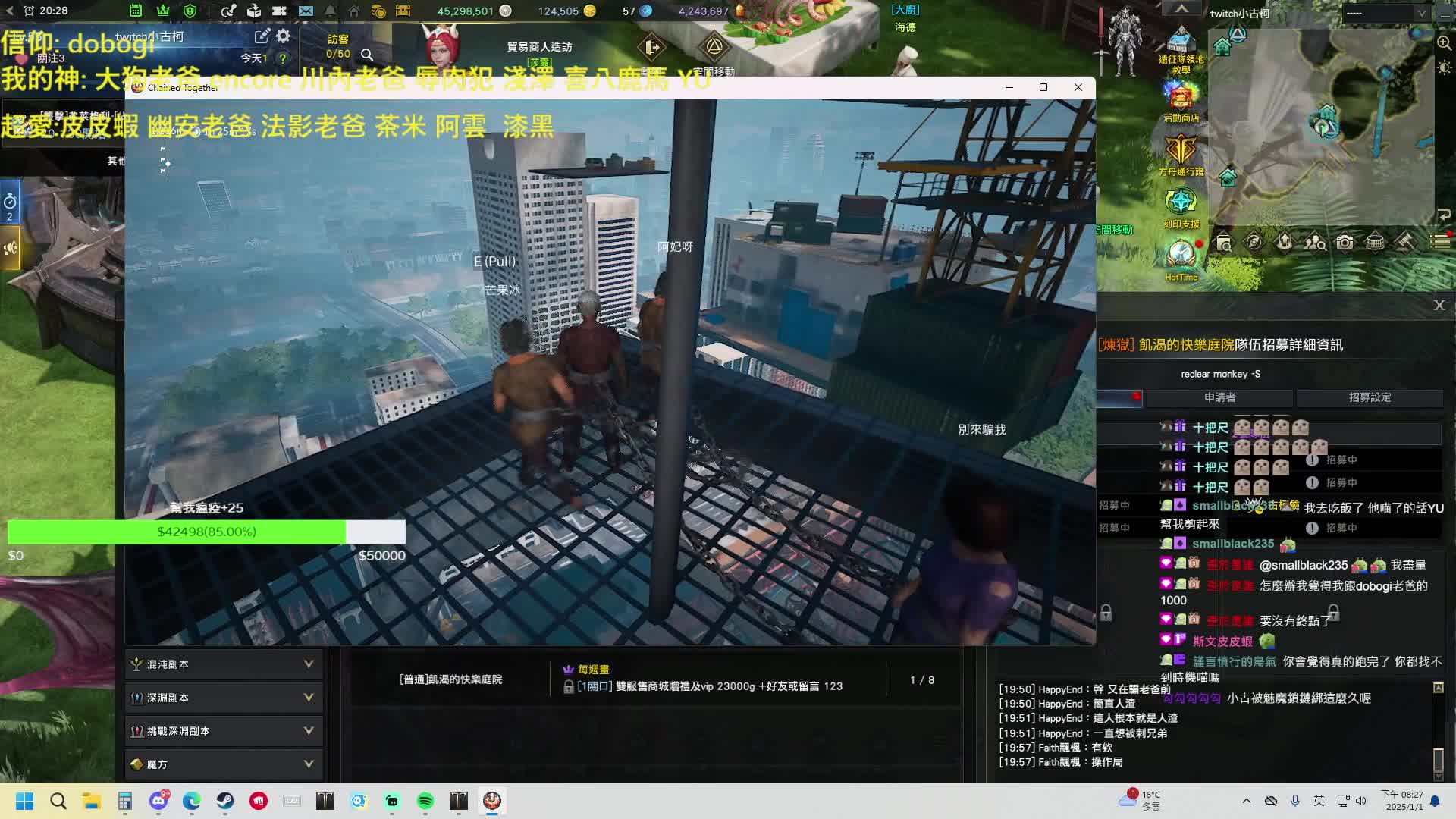
Task: Click the speaker icon on left edge
Action: (10, 248)
